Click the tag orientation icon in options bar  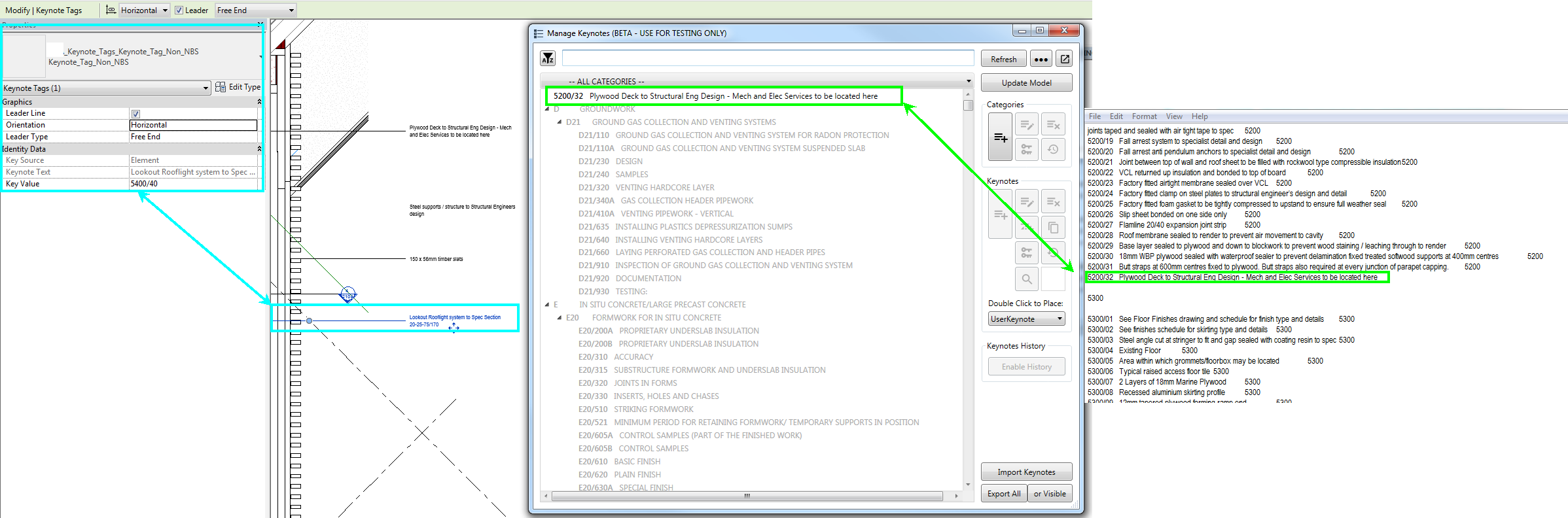(x=111, y=10)
